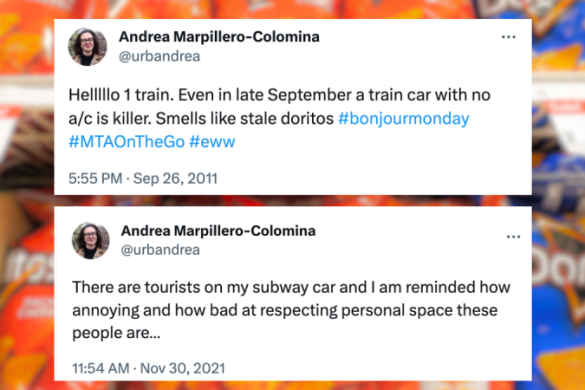Click the 5:55 PM · Sep 26, 2011 timestamp
Screen dimensions: 585x390
(x=143, y=178)
